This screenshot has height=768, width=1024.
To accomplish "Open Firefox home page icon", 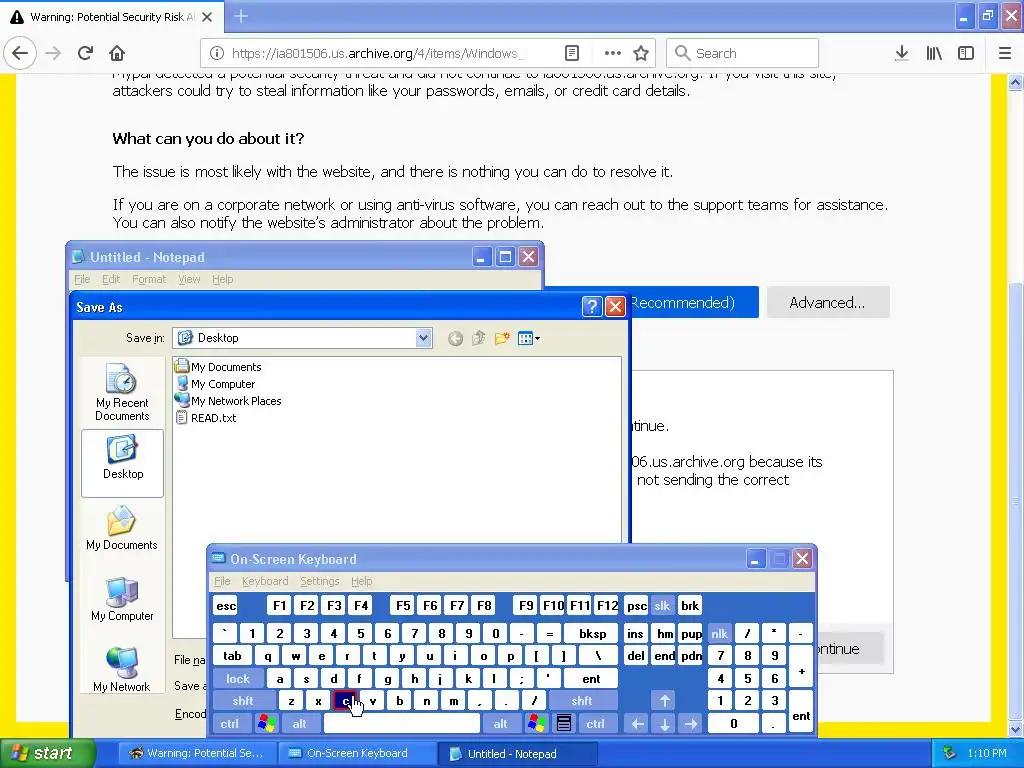I will [117, 53].
